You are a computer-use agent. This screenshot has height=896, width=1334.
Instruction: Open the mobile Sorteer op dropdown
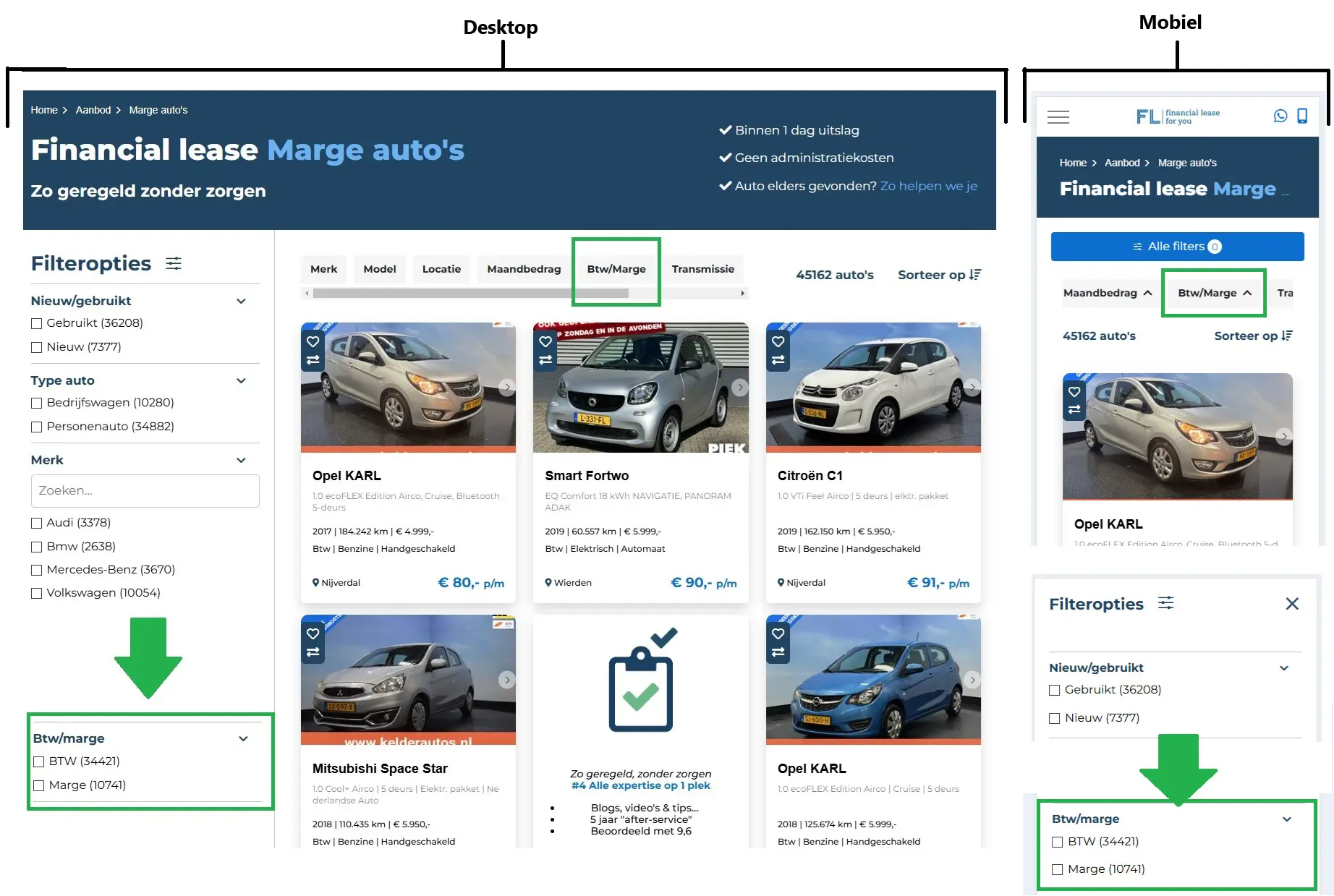(x=1253, y=336)
